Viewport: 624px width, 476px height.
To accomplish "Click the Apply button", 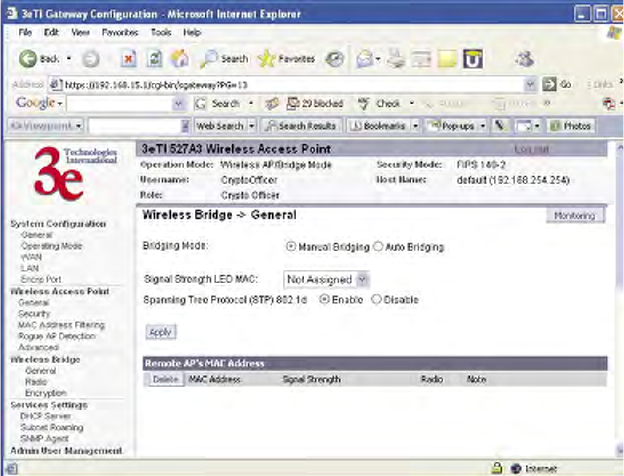I will (160, 332).
